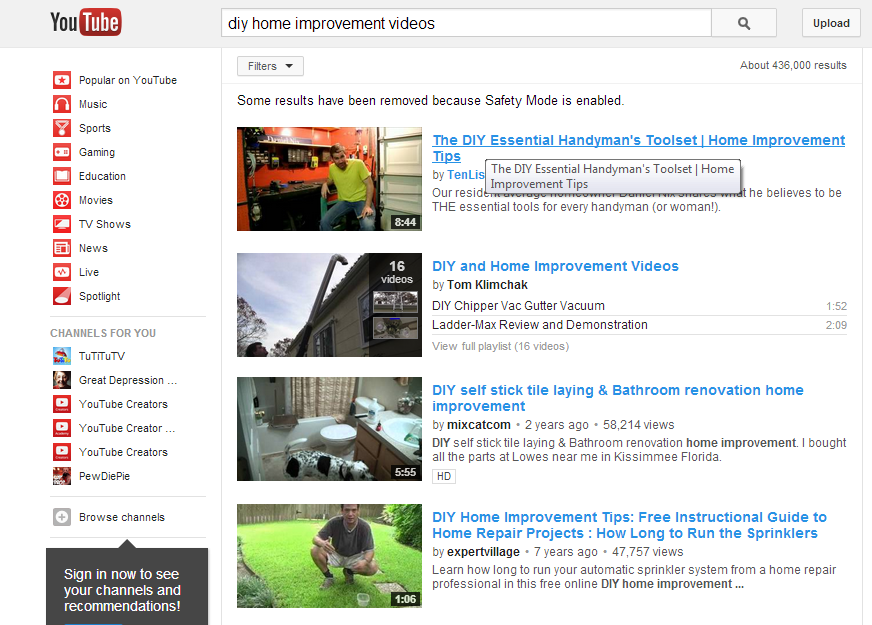Image resolution: width=872 pixels, height=625 pixels.
Task: Play the 1:06 sprinklers video thumbnail
Action: pyautogui.click(x=329, y=556)
